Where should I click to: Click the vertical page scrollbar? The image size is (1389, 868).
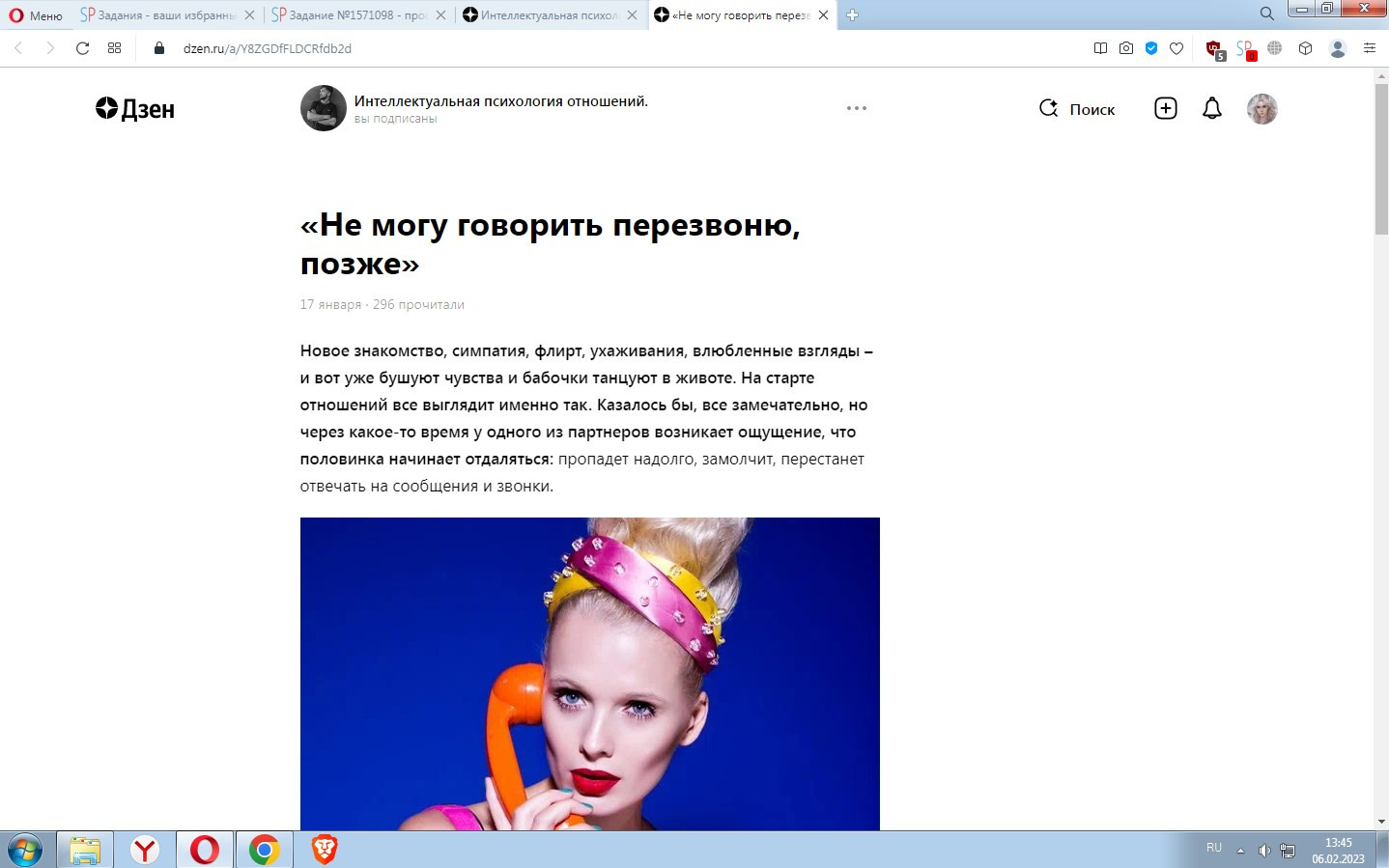pyautogui.click(x=1381, y=449)
